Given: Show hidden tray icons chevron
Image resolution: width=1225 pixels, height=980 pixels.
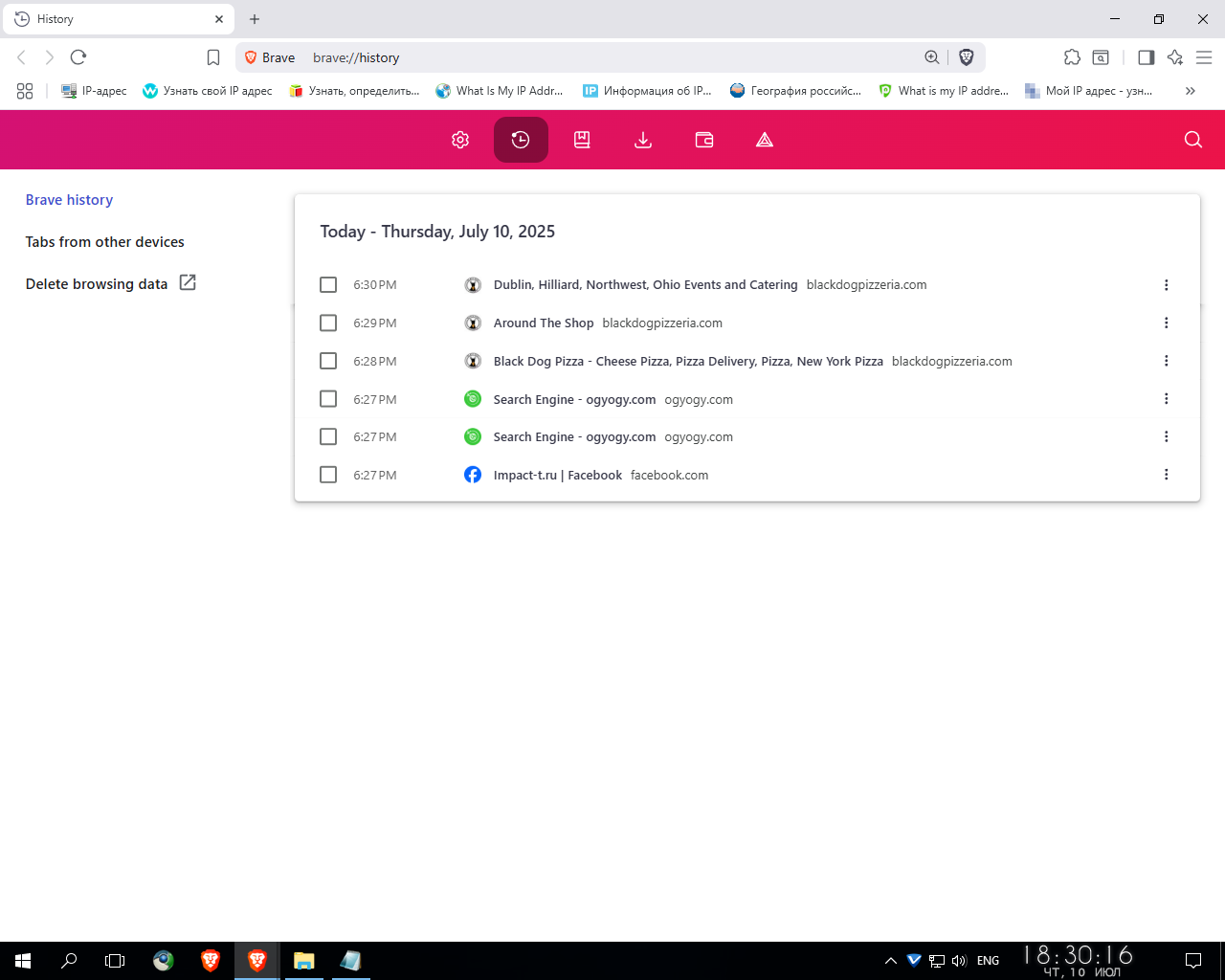Looking at the screenshot, I should 891,961.
